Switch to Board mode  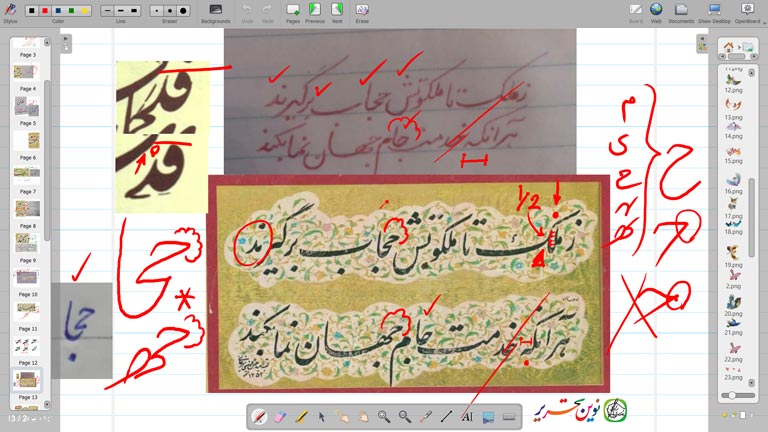pos(636,11)
